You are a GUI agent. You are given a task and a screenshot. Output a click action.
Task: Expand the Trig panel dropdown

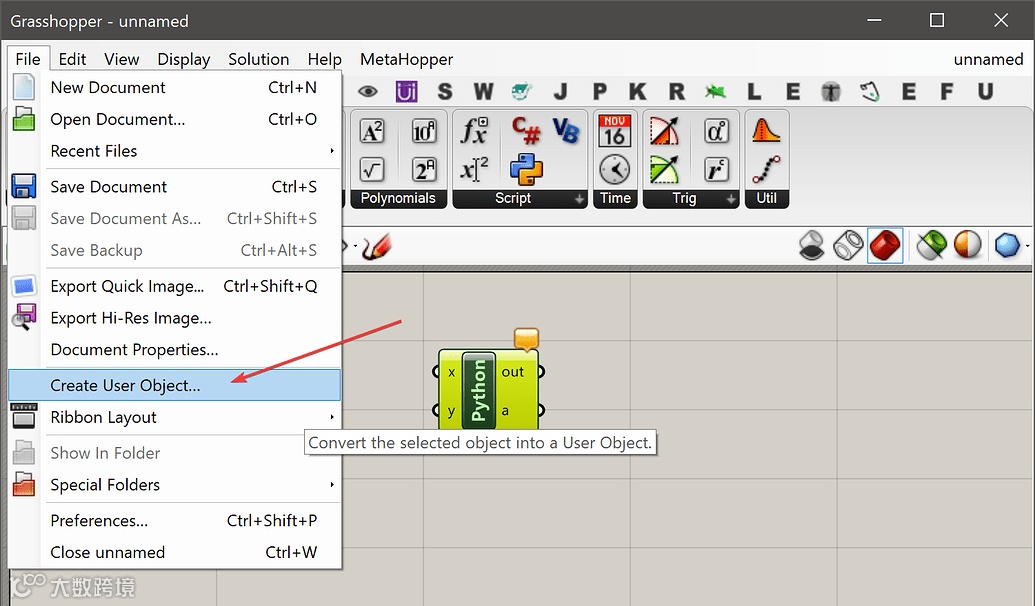(731, 199)
